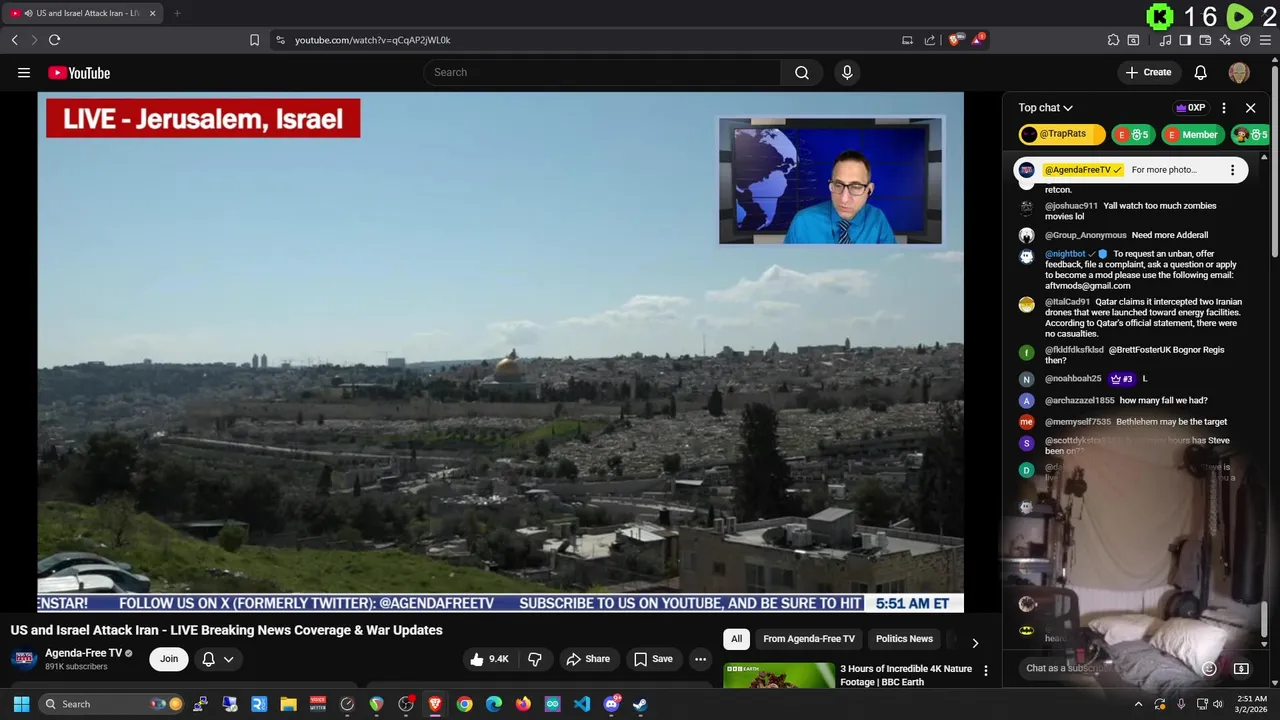Open browser main menu hamburger

1265,40
